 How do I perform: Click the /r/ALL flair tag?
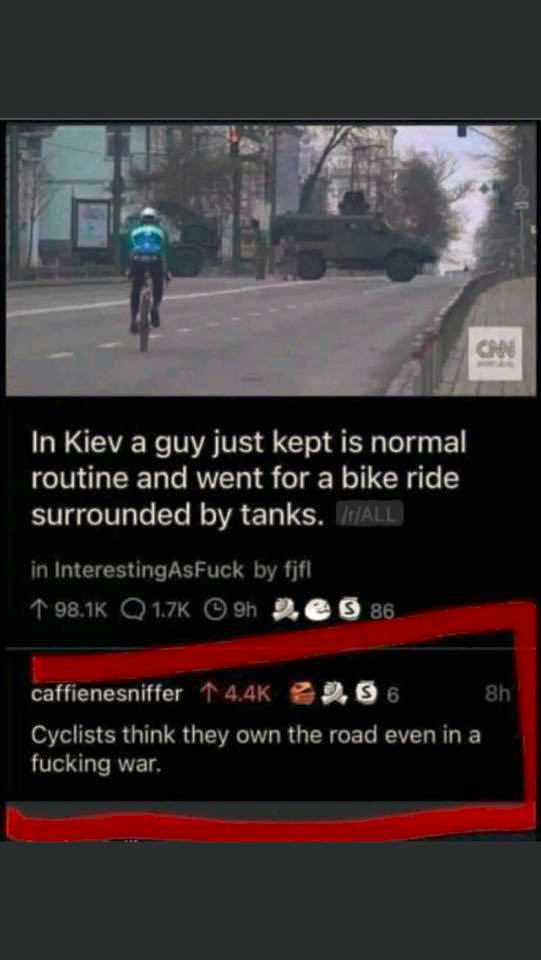(370, 514)
